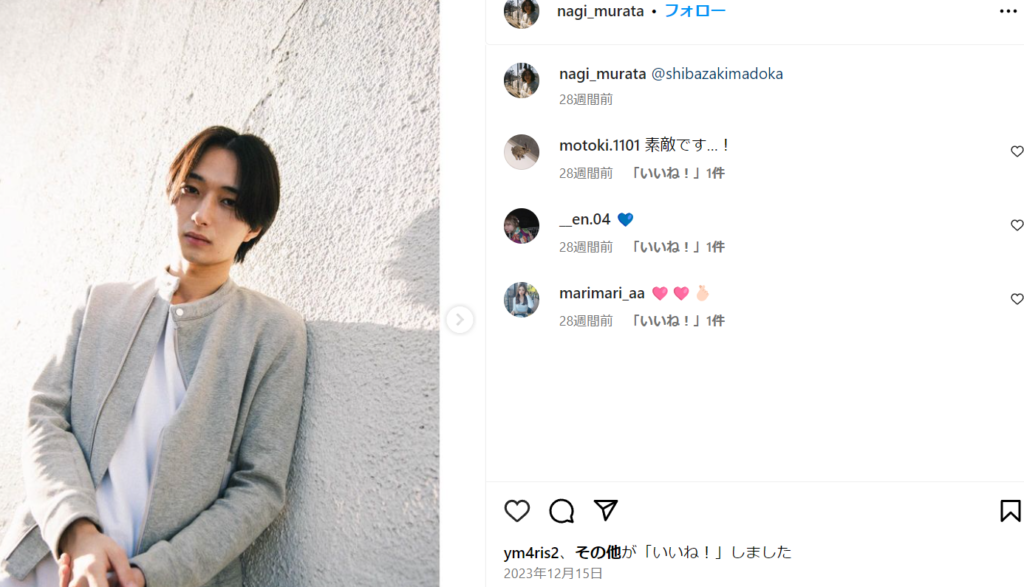The width and height of the screenshot is (1024, 587).
Task: Like the __en.04 comment
Action: (1017, 225)
